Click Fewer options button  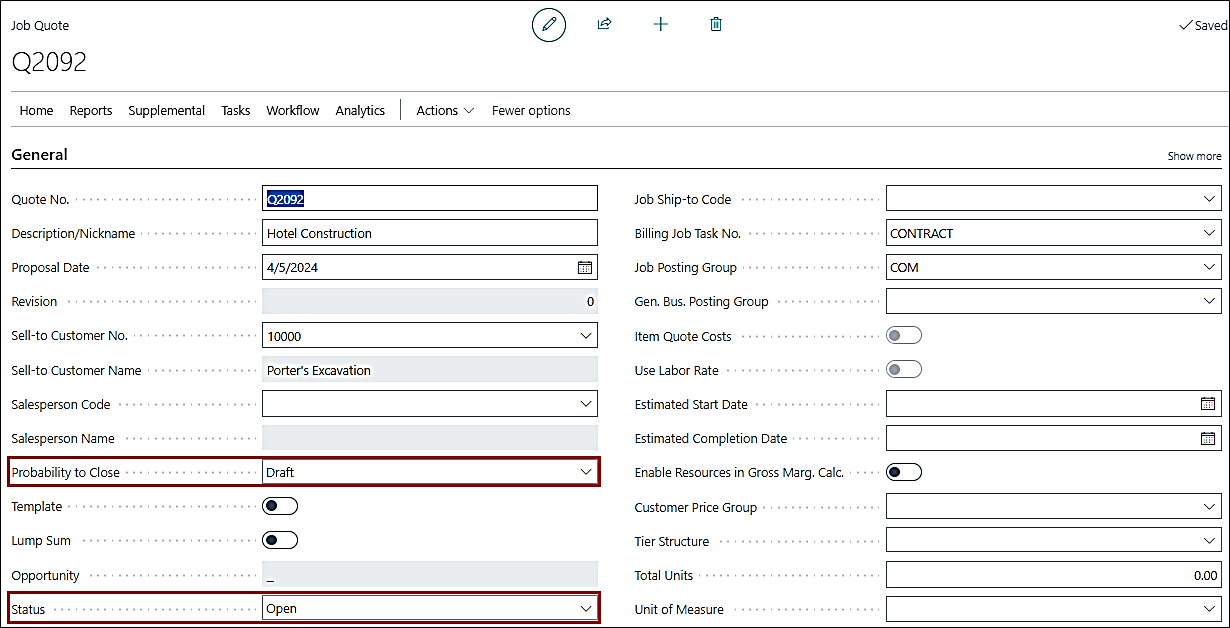(531, 111)
